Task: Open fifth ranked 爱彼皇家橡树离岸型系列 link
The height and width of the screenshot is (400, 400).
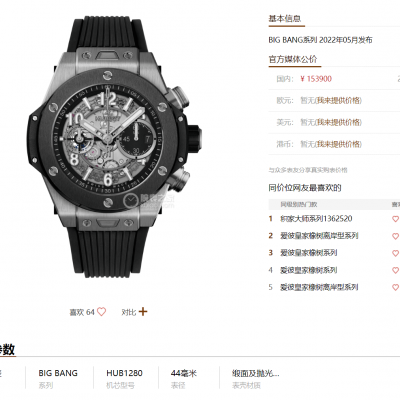Action: [319, 287]
